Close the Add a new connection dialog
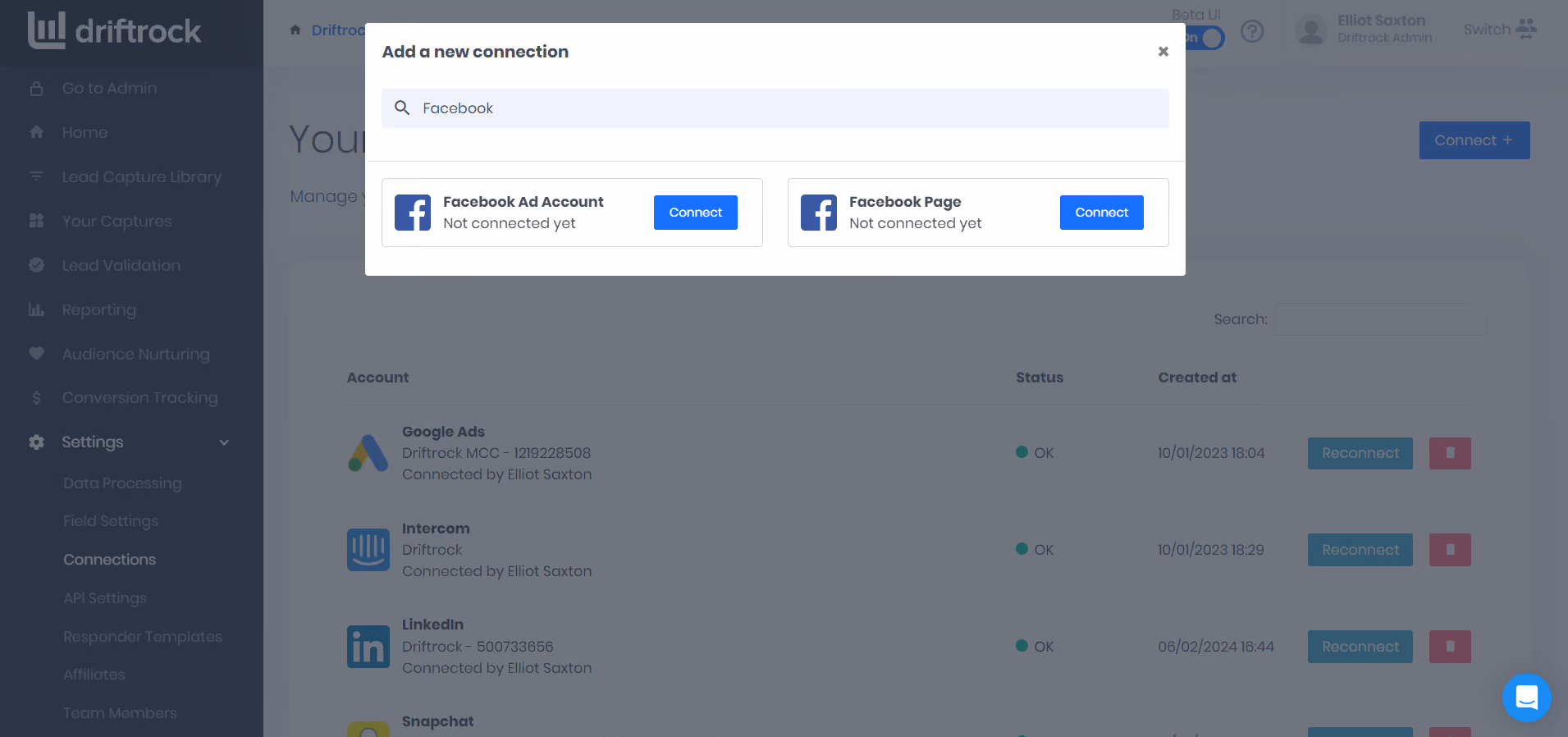The height and width of the screenshot is (737, 1568). (1163, 52)
